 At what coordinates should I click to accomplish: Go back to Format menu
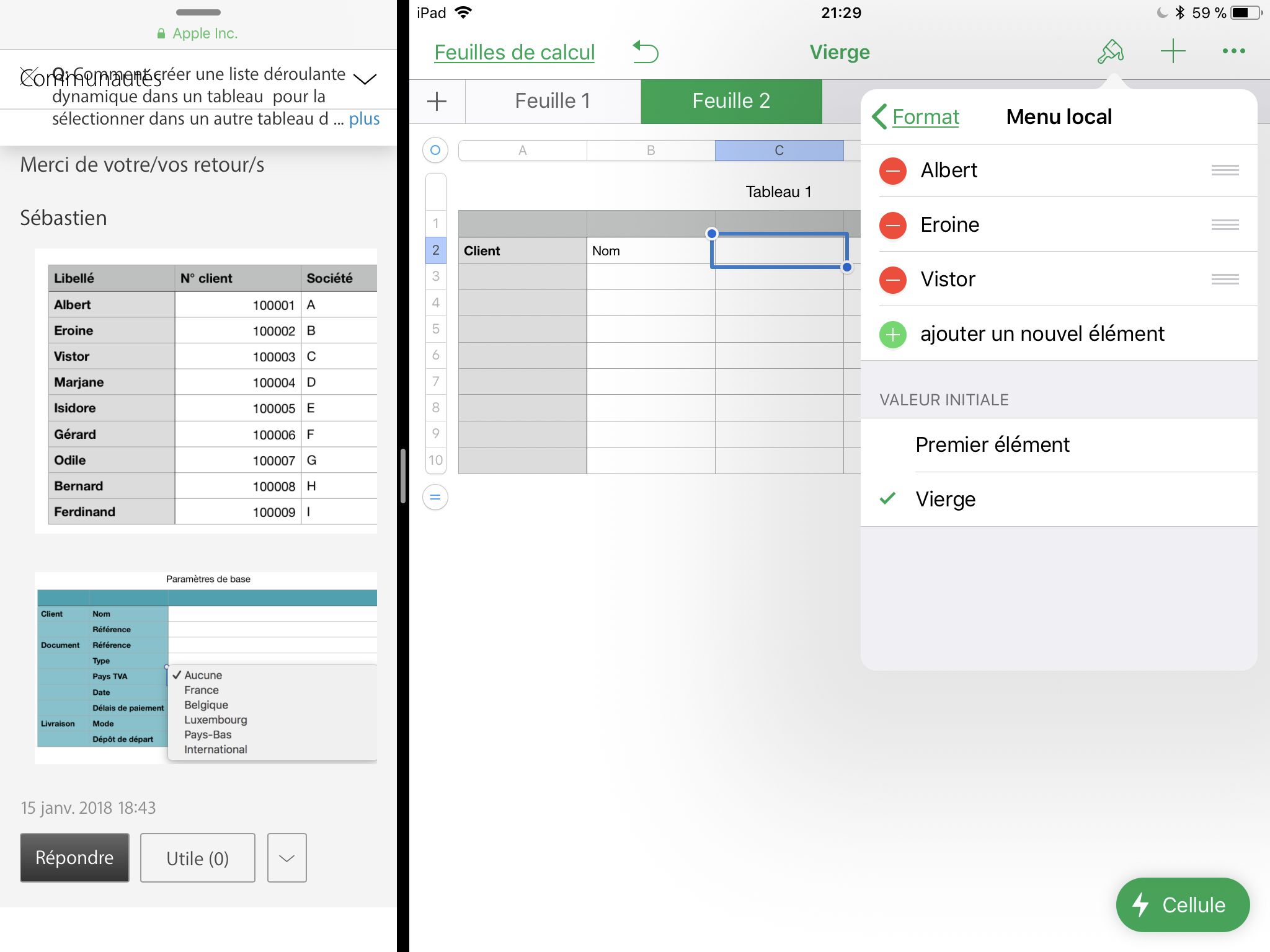917,117
